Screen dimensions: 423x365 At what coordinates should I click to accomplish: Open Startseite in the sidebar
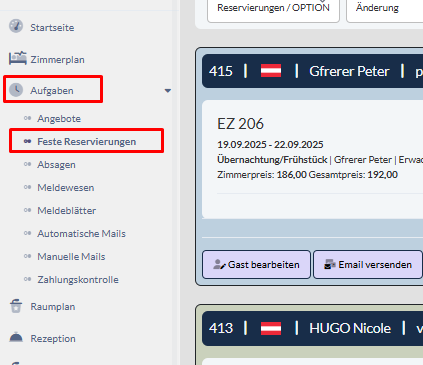tap(52, 27)
